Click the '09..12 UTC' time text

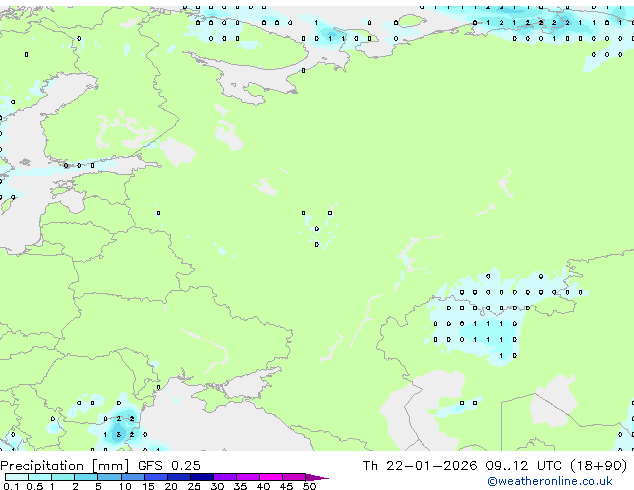(523, 466)
